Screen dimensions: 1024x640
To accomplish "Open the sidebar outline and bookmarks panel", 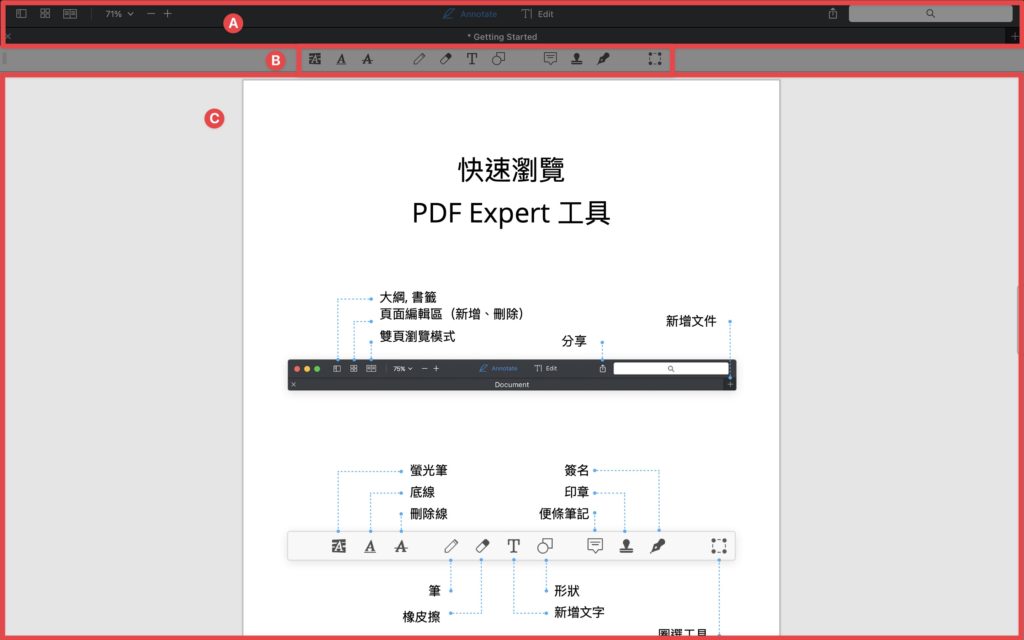I will coord(21,14).
